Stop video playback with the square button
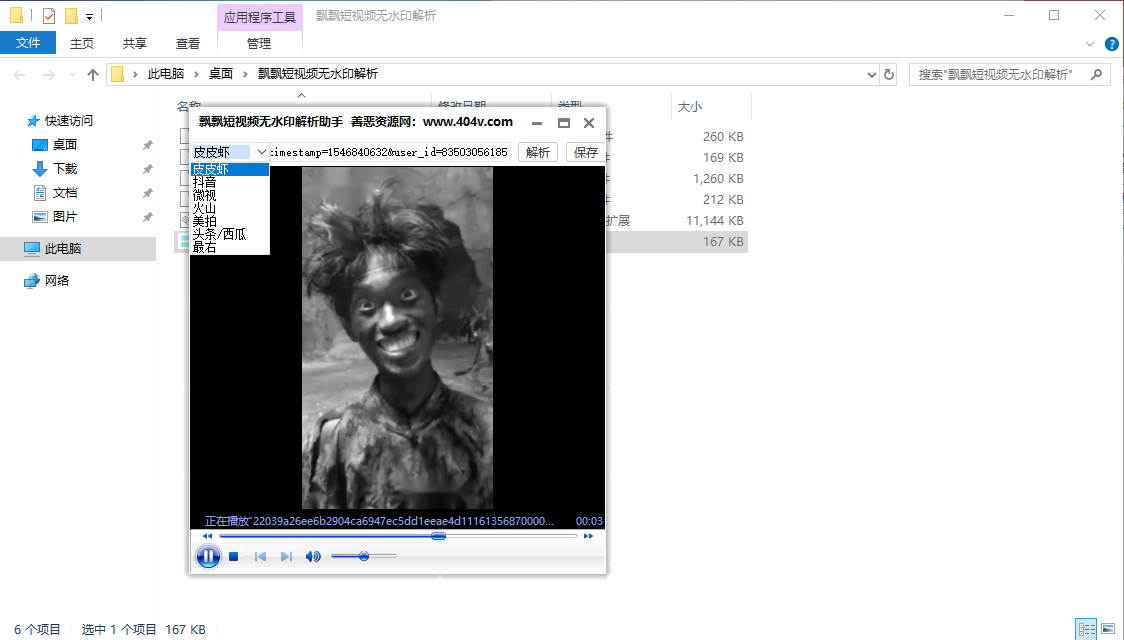Image resolution: width=1124 pixels, height=640 pixels. coord(233,556)
